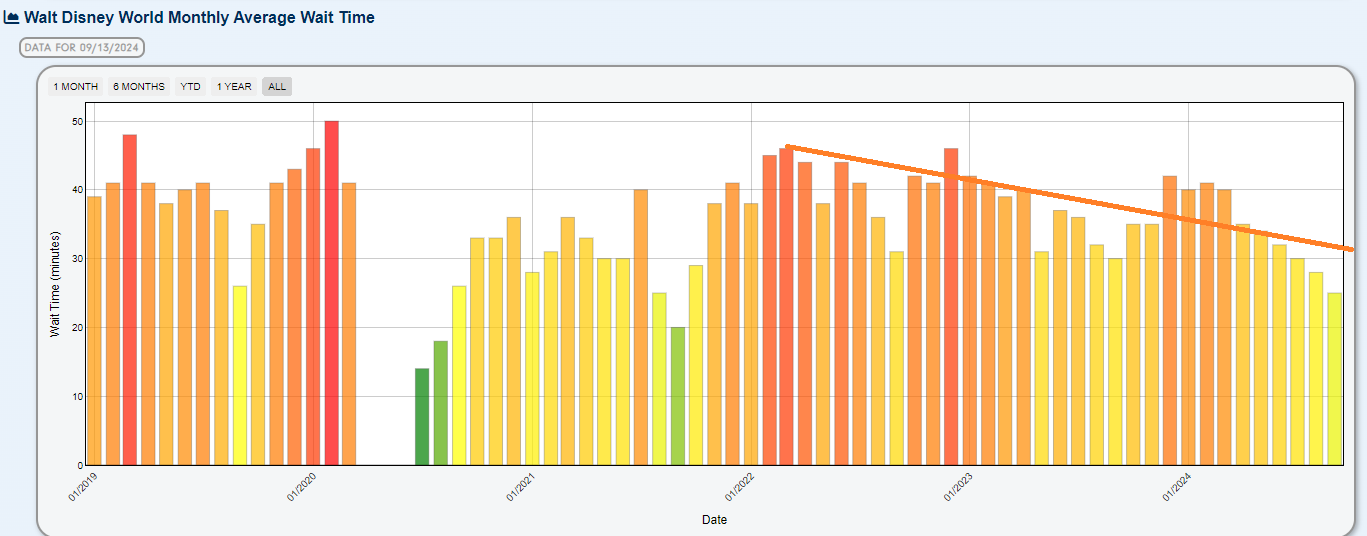The height and width of the screenshot is (536, 1367).
Task: Select the 1 MONTH range button
Action: [x=76, y=87]
